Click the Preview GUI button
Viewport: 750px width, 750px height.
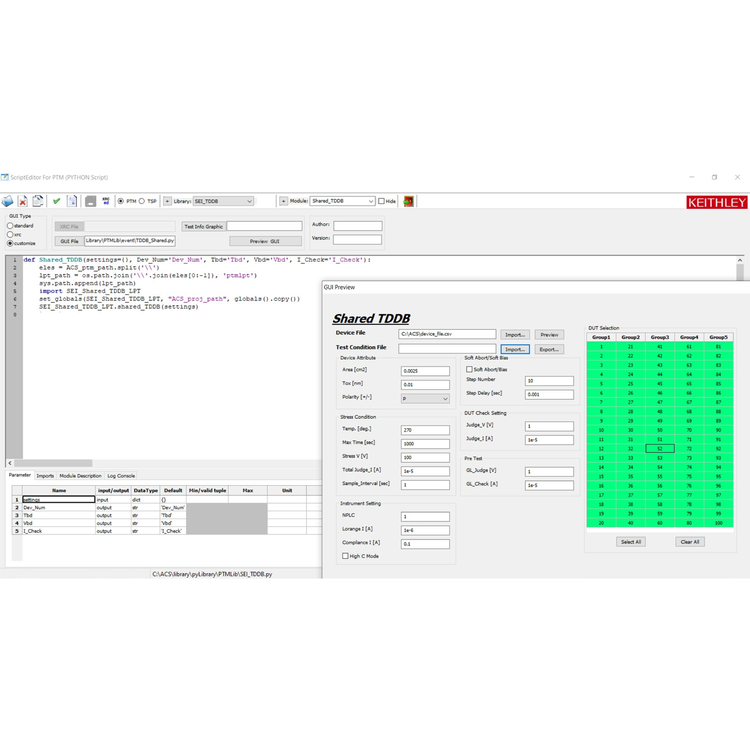[x=265, y=241]
